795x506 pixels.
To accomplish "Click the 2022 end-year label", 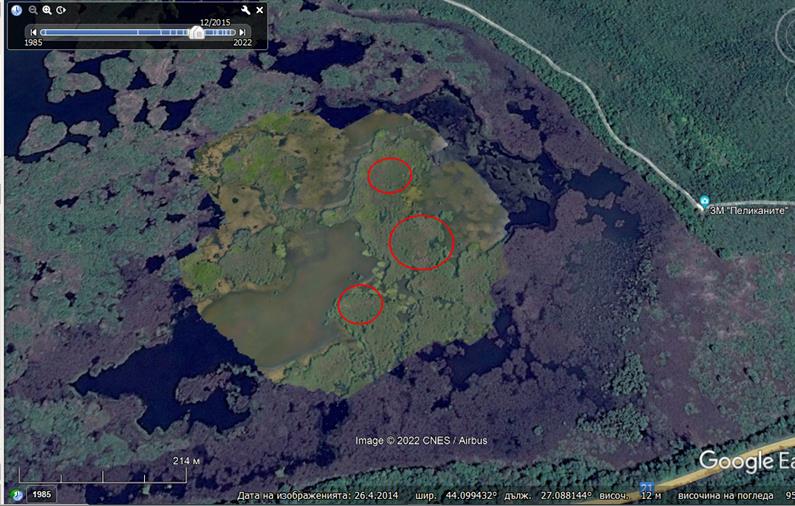I will pos(242,43).
